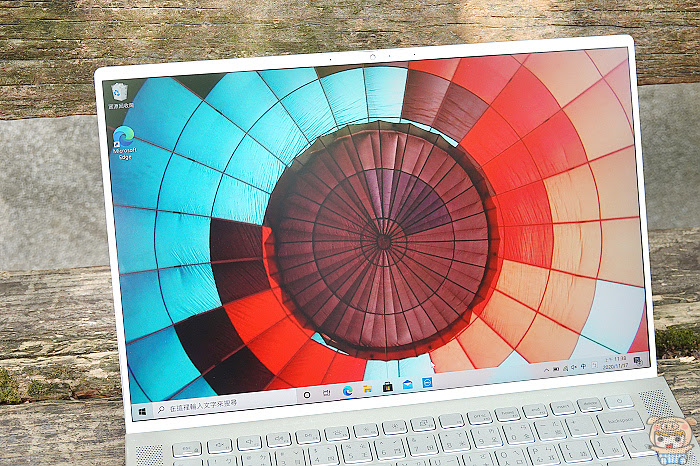Click the battery status tray icon

pos(556,369)
